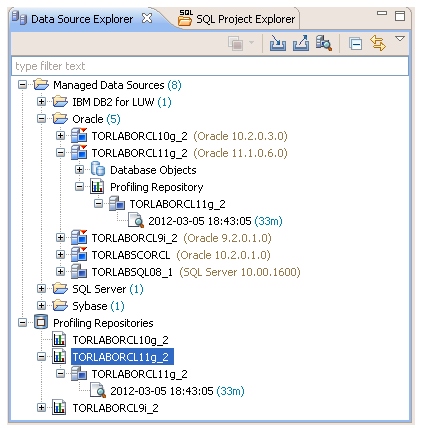Expand the IBM DB2 for LUW folder

pos(41,101)
